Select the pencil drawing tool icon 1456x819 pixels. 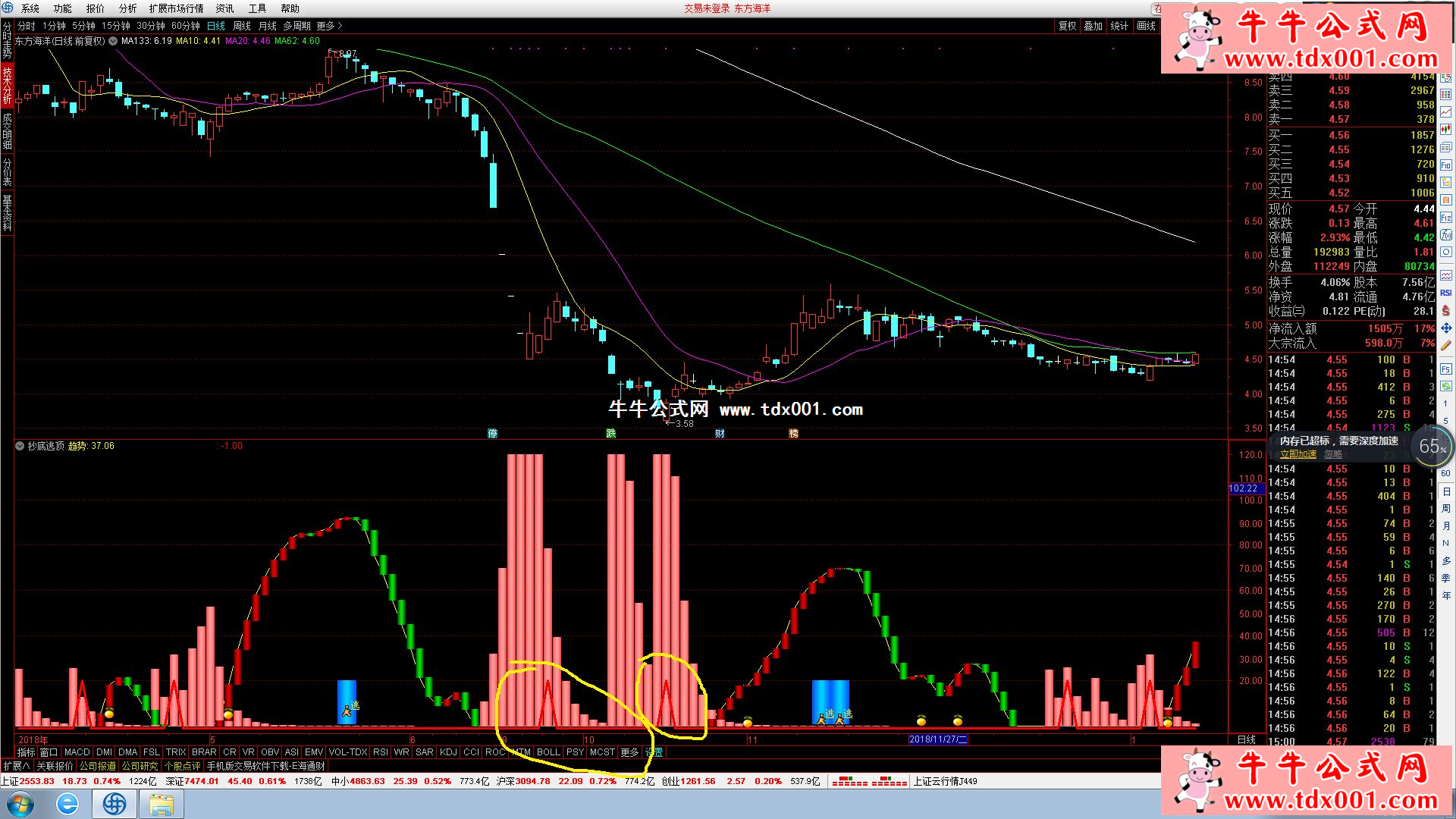tap(1445, 345)
